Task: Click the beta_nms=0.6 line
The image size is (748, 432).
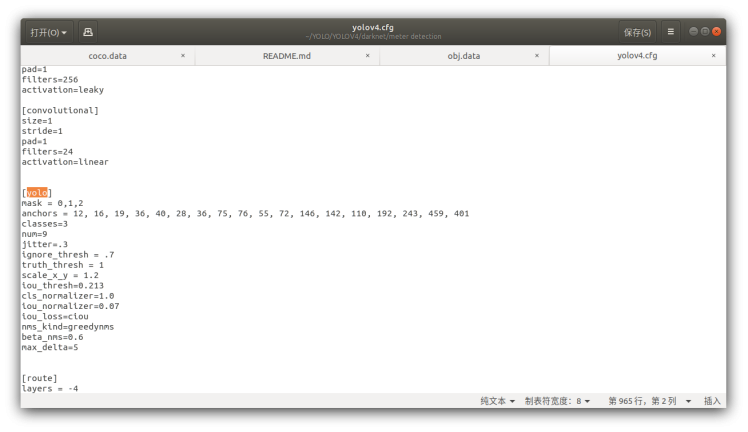Action: coord(52,337)
